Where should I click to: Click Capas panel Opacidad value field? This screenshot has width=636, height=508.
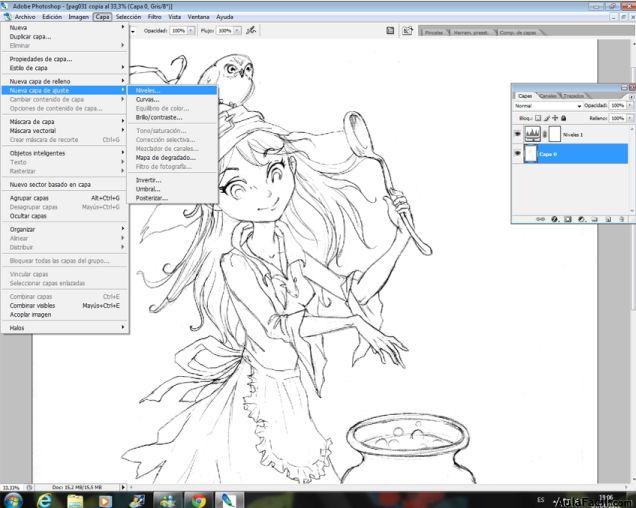pyautogui.click(x=617, y=105)
